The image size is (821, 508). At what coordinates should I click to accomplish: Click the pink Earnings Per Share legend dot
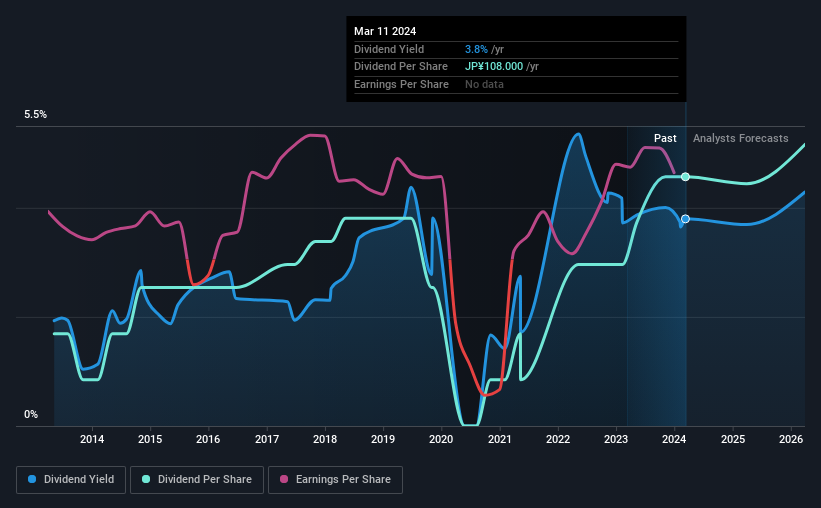click(x=284, y=479)
